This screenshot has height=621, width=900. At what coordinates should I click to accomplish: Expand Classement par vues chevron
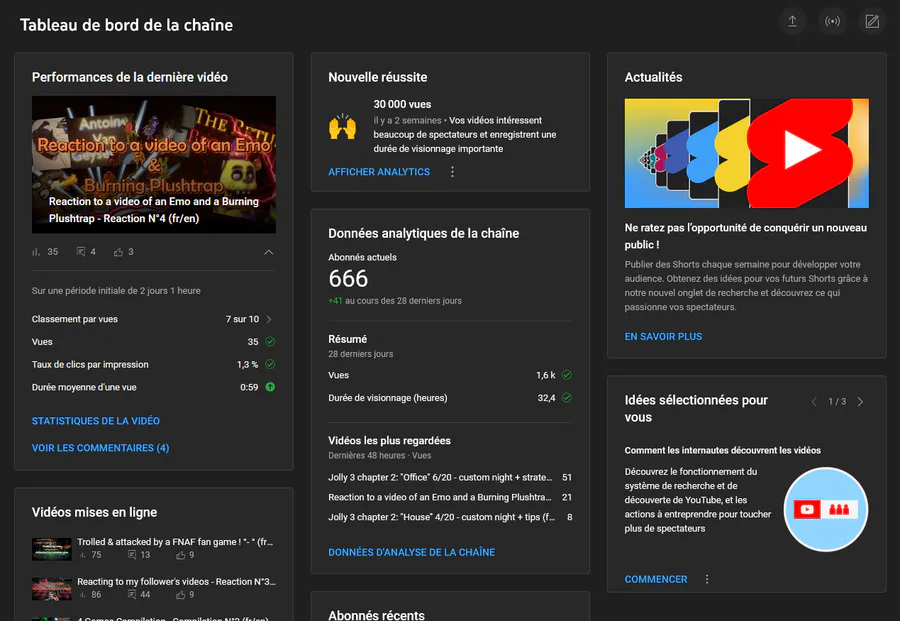pos(269,319)
